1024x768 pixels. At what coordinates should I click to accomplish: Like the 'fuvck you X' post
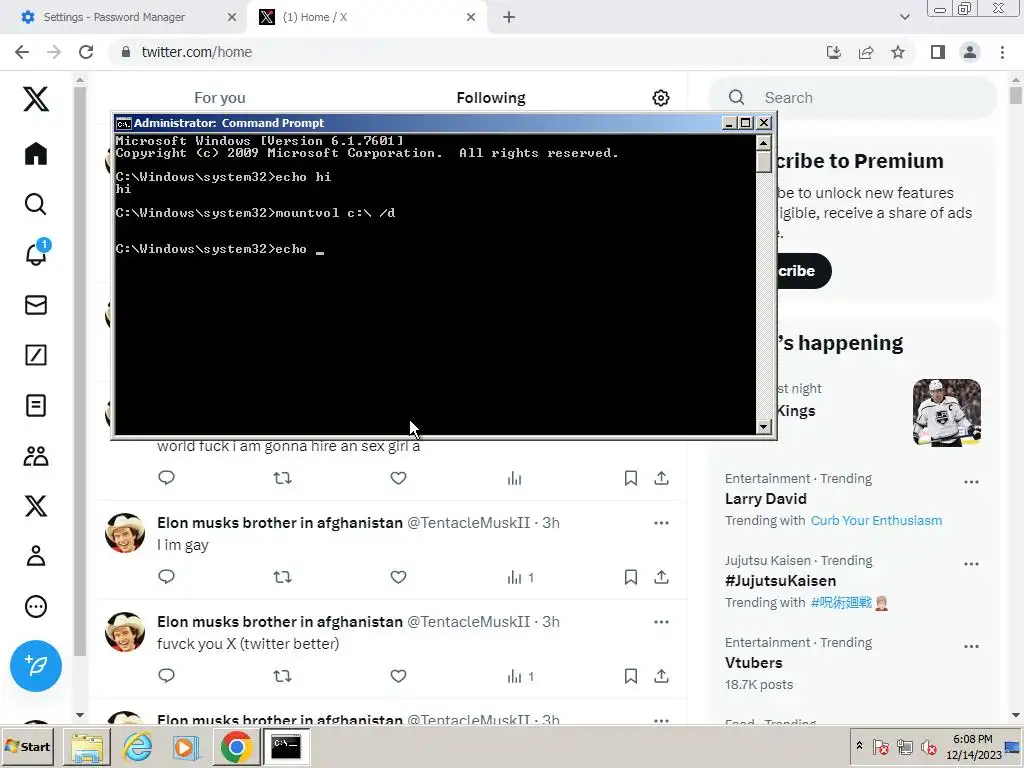(x=398, y=676)
